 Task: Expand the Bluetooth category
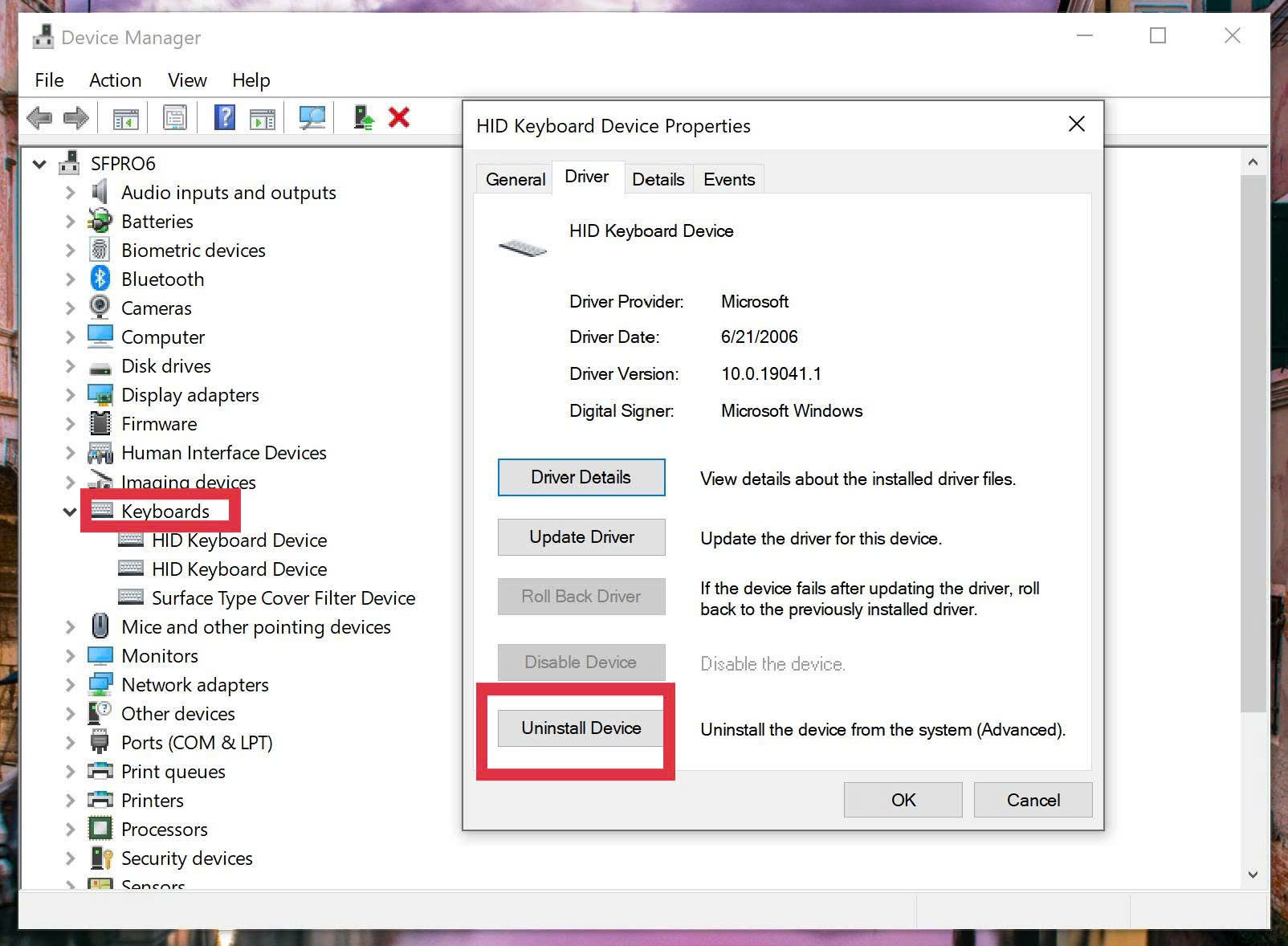(70, 279)
